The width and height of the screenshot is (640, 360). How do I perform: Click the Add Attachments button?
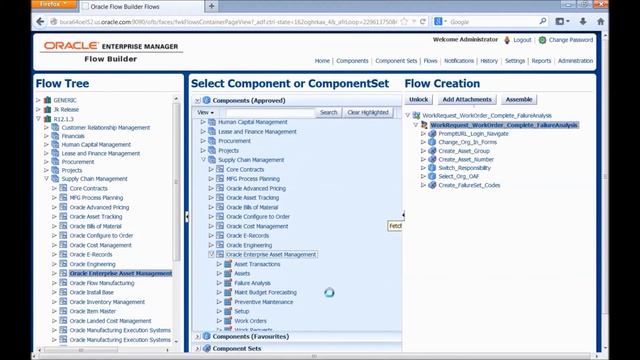pyautogui.click(x=467, y=100)
